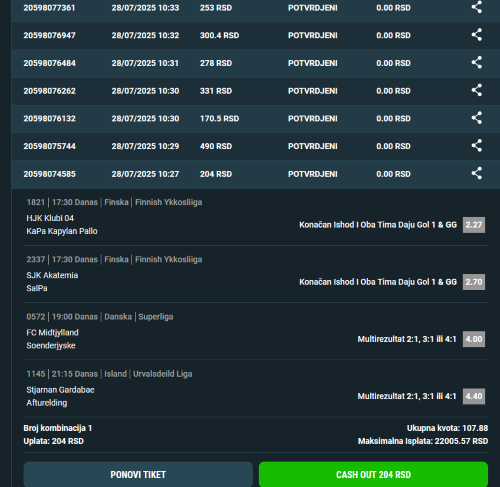Share ticket 20598076262

coord(477,90)
